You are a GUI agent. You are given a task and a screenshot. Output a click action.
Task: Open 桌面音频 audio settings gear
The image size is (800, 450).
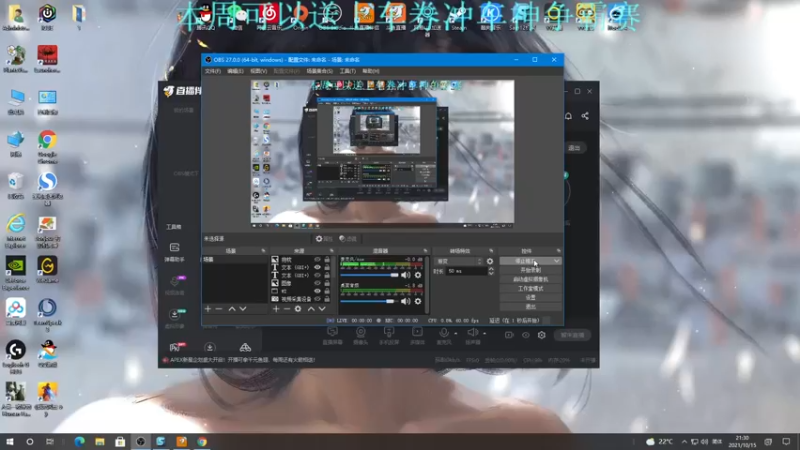418,301
